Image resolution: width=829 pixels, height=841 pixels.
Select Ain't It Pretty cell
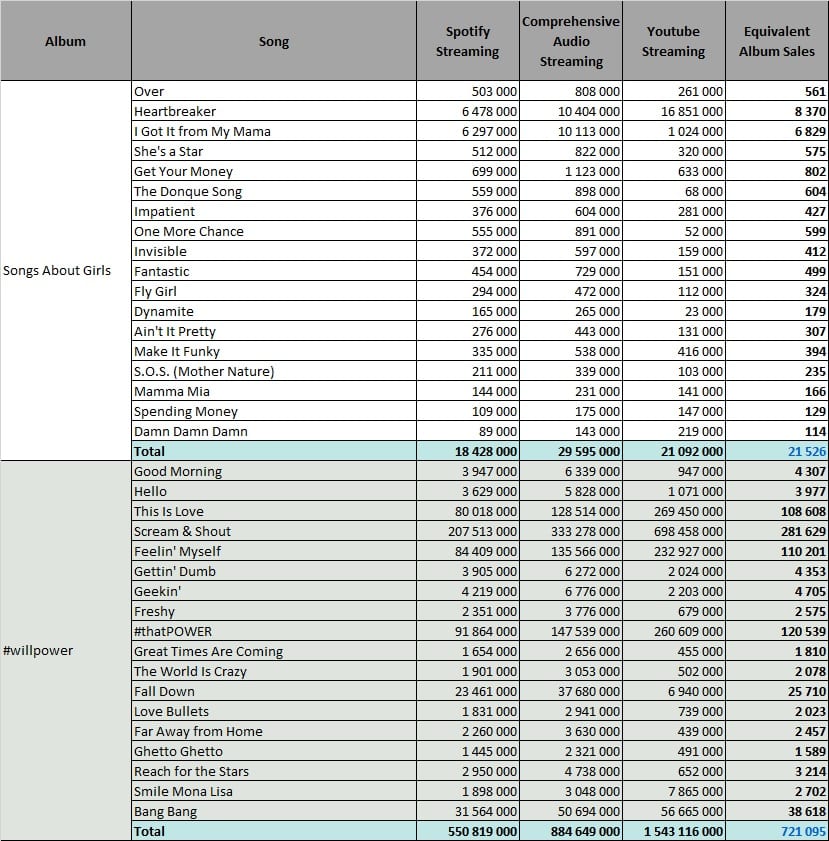pos(273,331)
